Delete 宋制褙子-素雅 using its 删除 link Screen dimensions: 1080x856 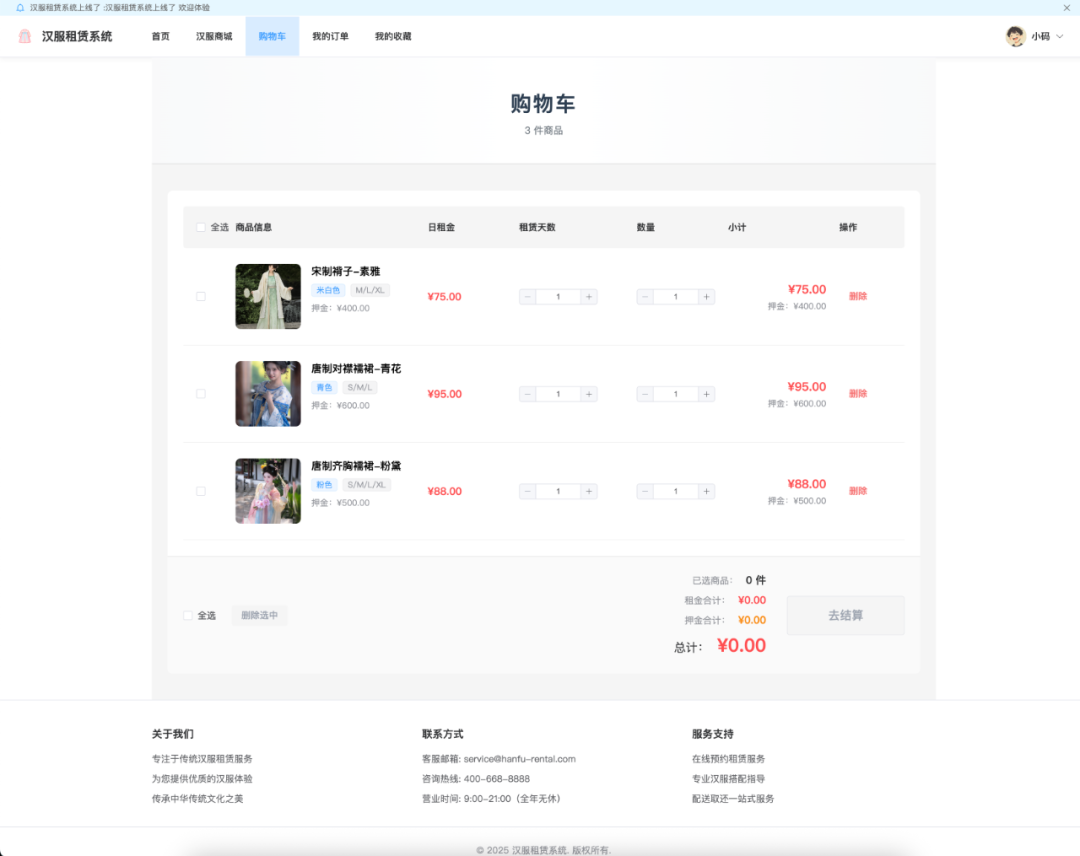pyautogui.click(x=858, y=296)
